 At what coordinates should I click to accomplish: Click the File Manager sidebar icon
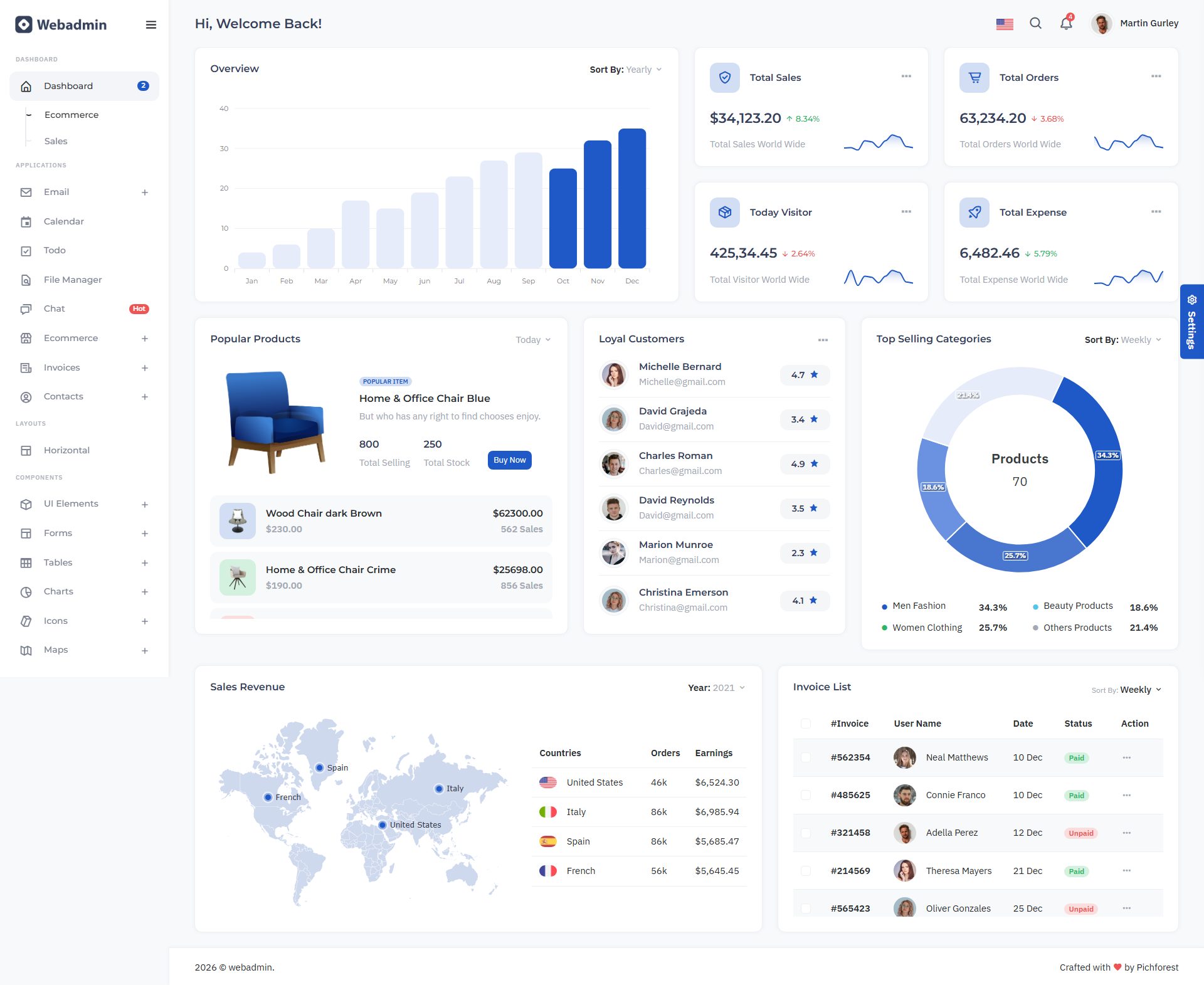pos(26,280)
